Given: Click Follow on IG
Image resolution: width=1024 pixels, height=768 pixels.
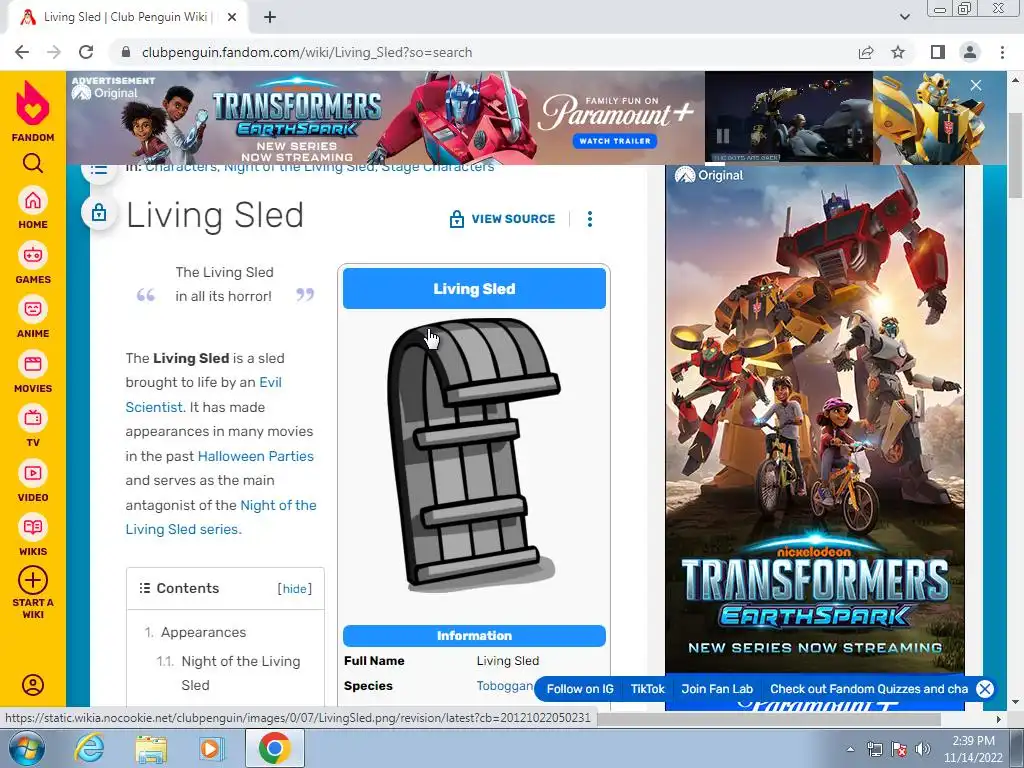Looking at the screenshot, I should click(580, 689).
